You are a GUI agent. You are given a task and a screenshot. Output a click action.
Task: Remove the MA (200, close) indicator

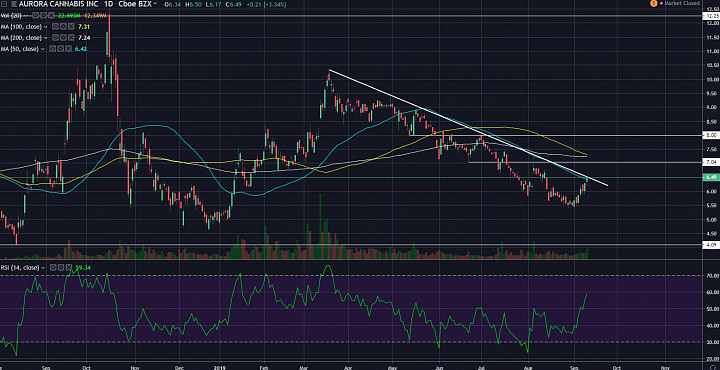point(71,38)
